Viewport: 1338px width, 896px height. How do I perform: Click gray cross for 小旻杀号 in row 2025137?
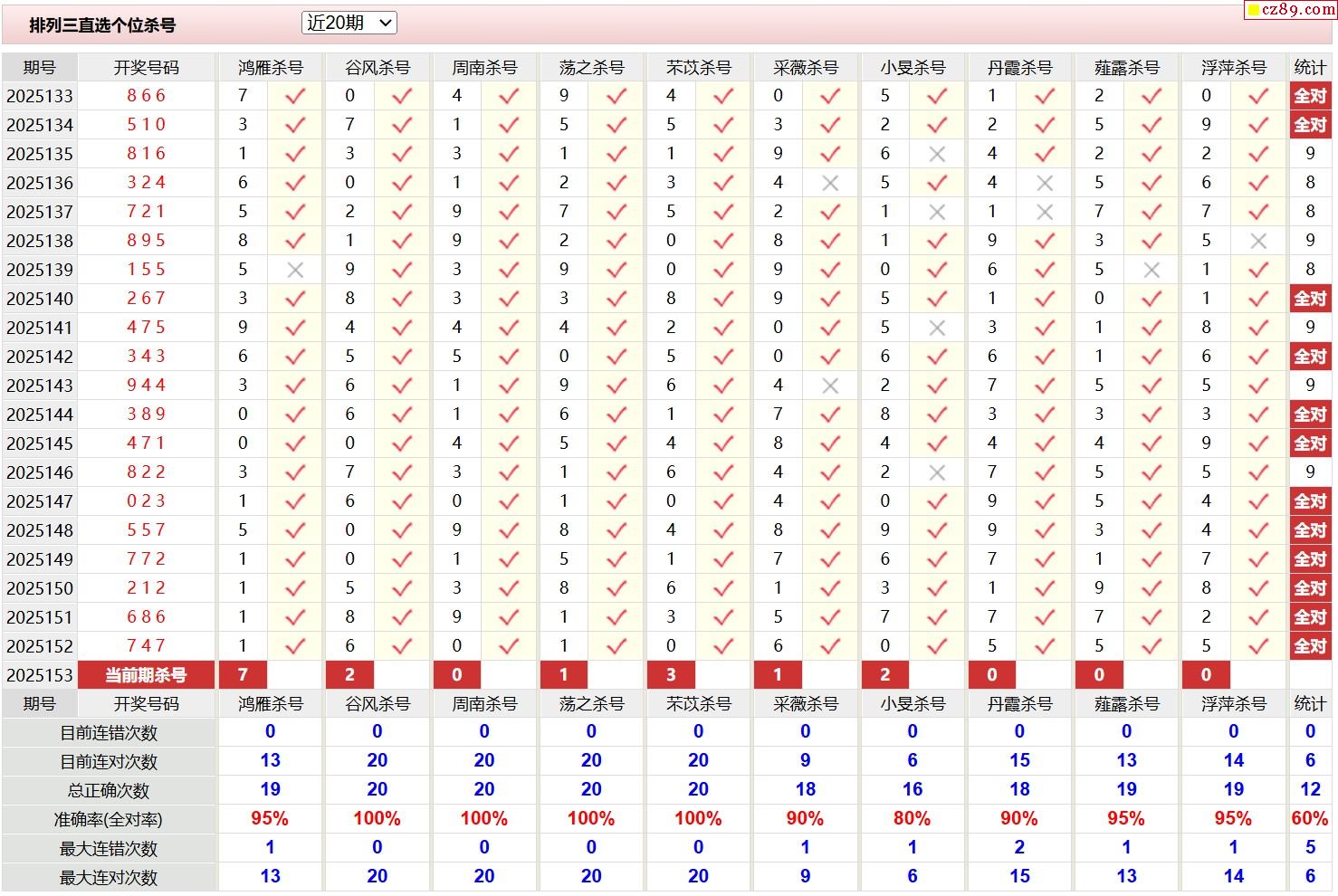[x=937, y=212]
